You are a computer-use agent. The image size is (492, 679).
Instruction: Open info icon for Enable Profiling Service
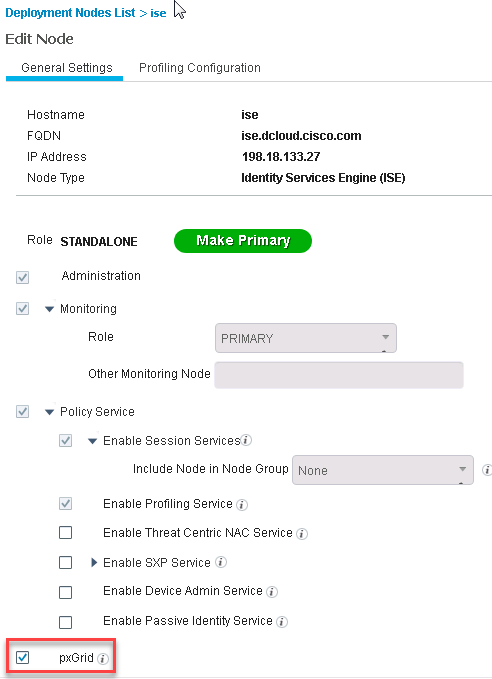click(242, 504)
